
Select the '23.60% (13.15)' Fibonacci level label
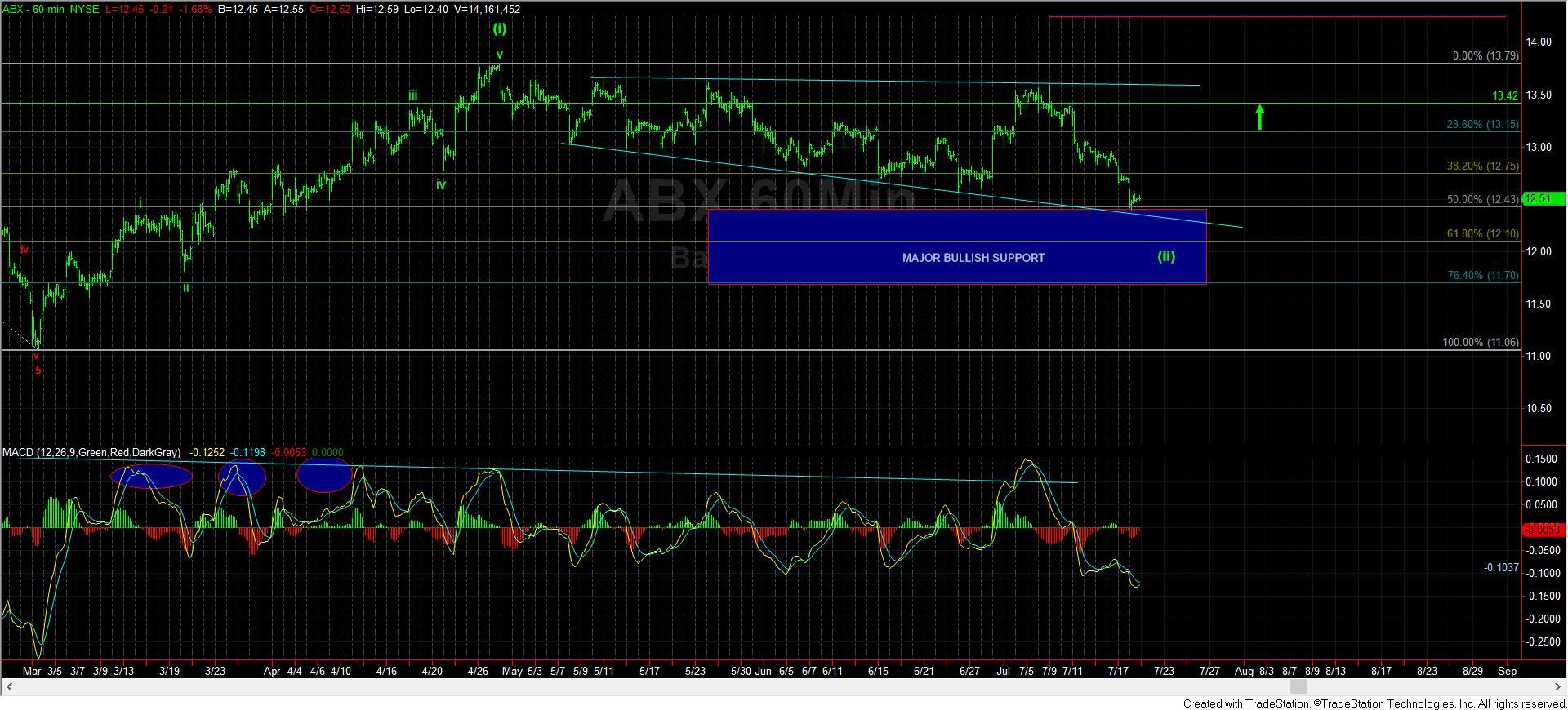(1482, 125)
